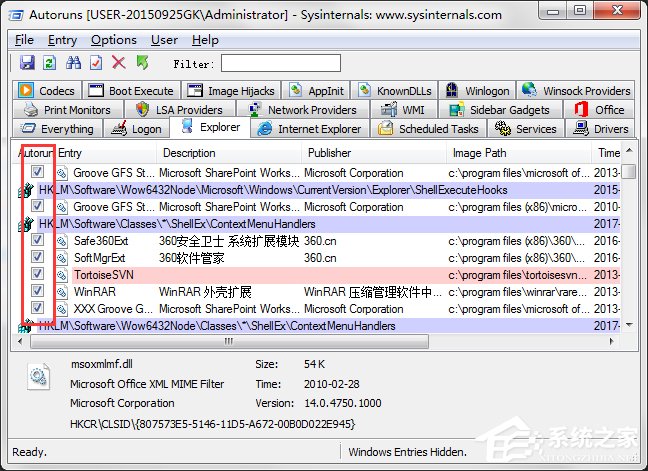Click the green Jump to Entry icon
Image resolution: width=648 pixels, height=471 pixels.
point(142,63)
